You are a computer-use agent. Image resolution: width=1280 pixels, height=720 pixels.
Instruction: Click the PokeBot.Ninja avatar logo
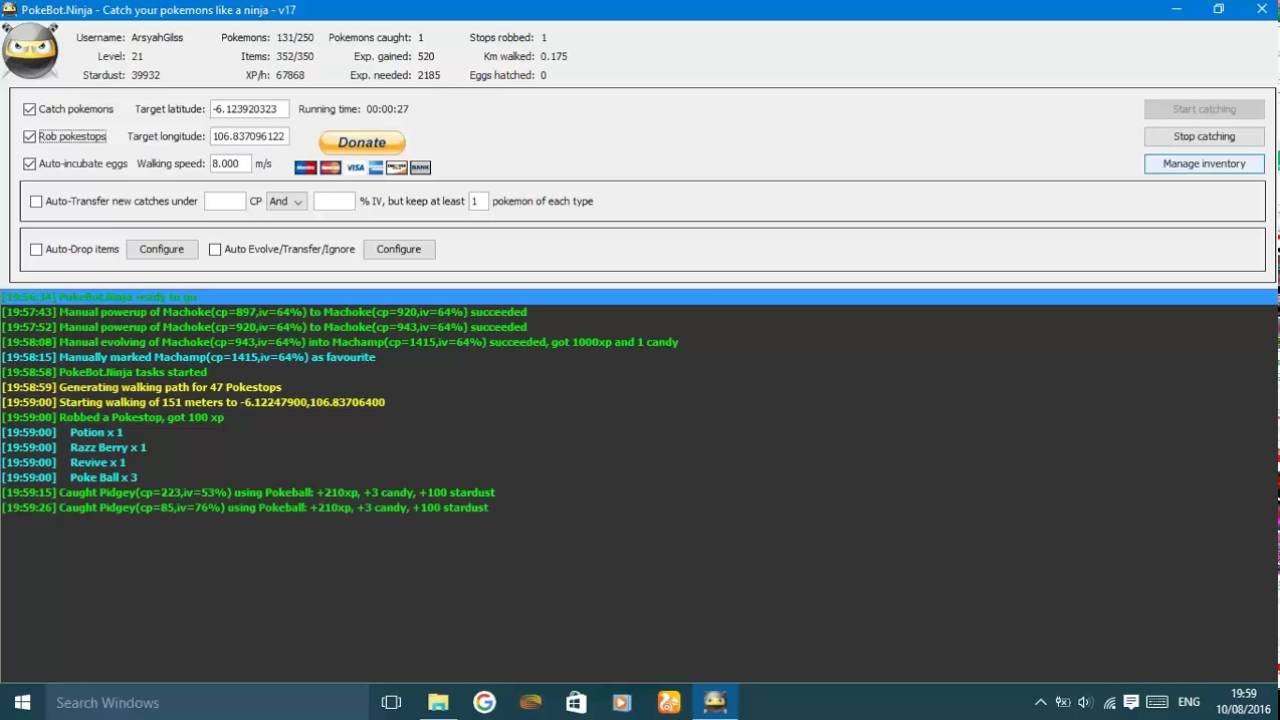[x=30, y=52]
